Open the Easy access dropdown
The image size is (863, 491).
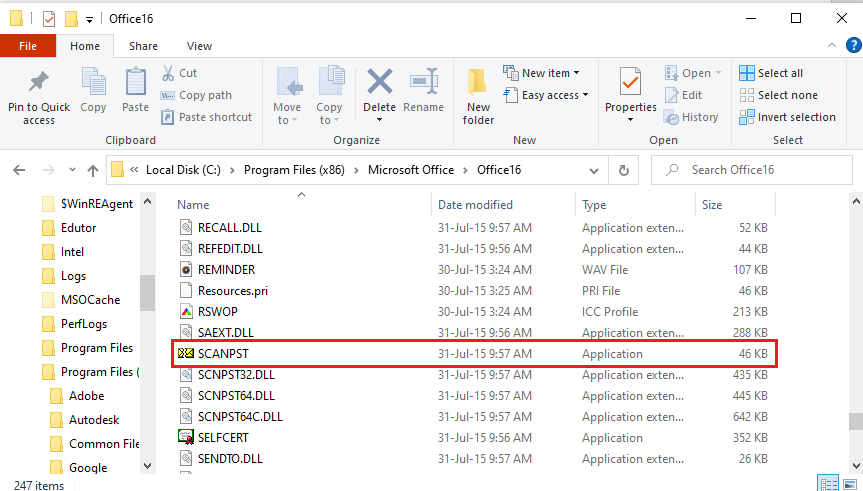pyautogui.click(x=547, y=95)
